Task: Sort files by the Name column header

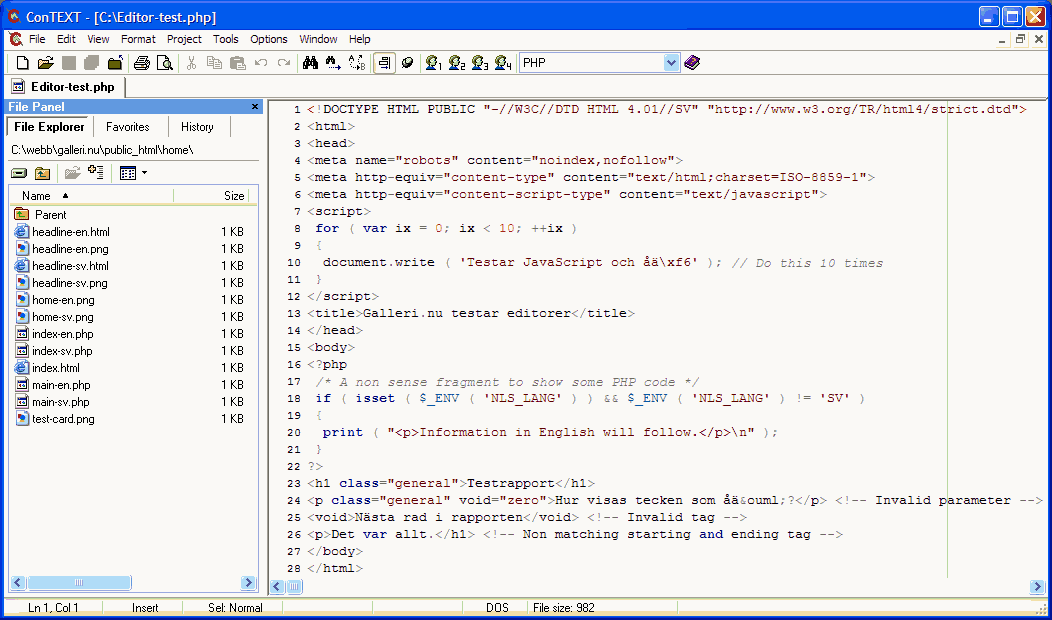Action: click(92, 196)
